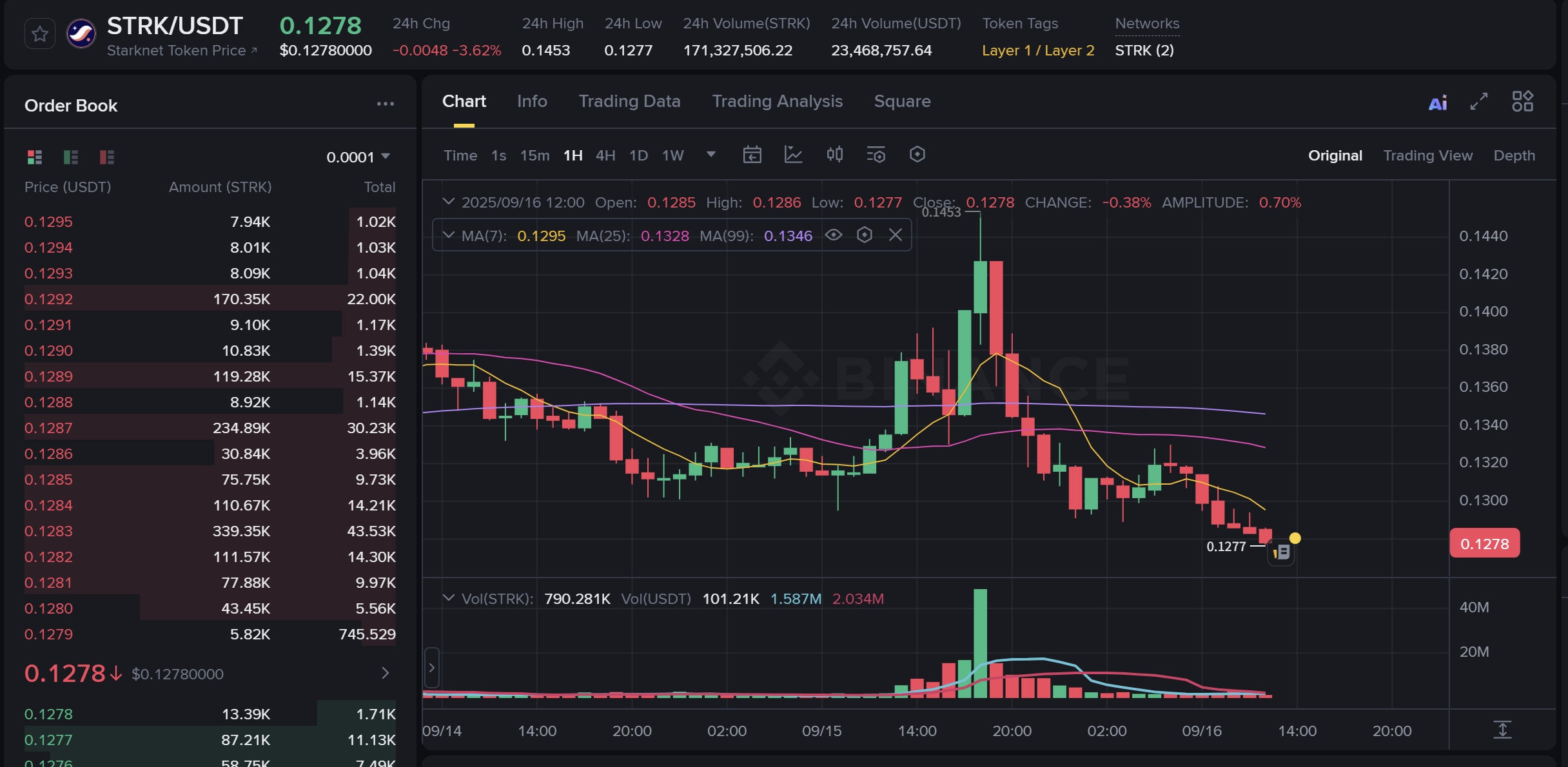Select ask price 0.1283 row

pyautogui.click(x=210, y=531)
